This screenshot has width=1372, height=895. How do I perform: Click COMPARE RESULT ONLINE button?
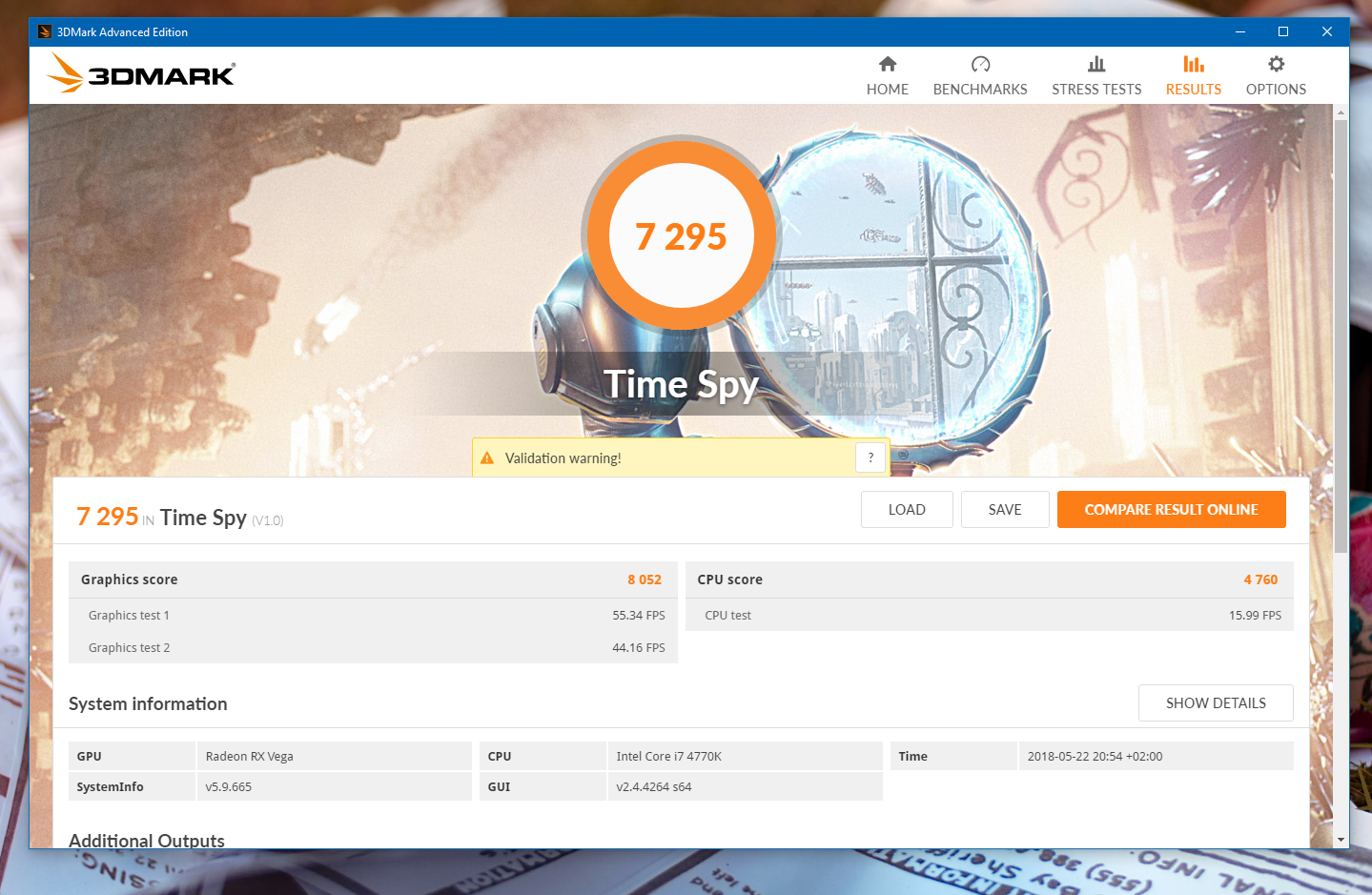pos(1172,510)
